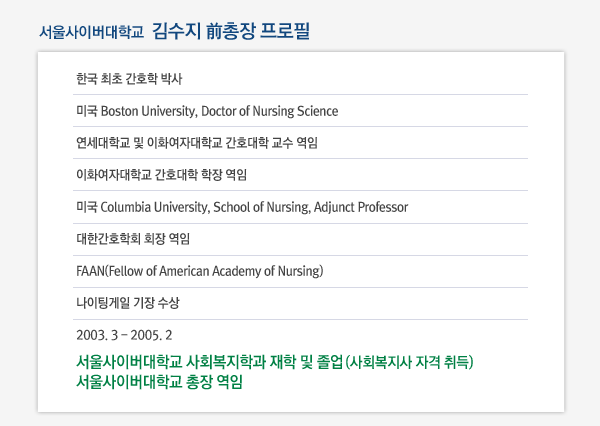Click the 프로필 word in the heading

click(285, 31)
